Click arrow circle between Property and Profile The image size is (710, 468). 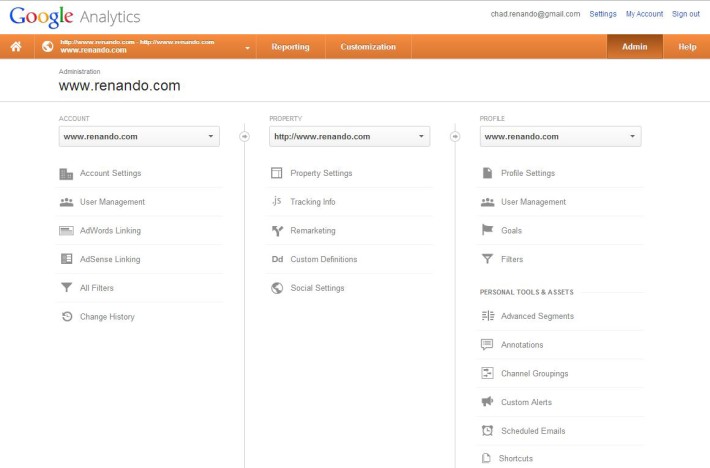[x=455, y=136]
